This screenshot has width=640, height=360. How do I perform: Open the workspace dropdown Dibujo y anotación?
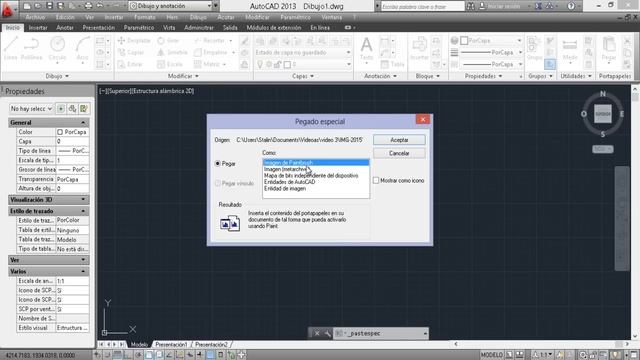[171, 6]
